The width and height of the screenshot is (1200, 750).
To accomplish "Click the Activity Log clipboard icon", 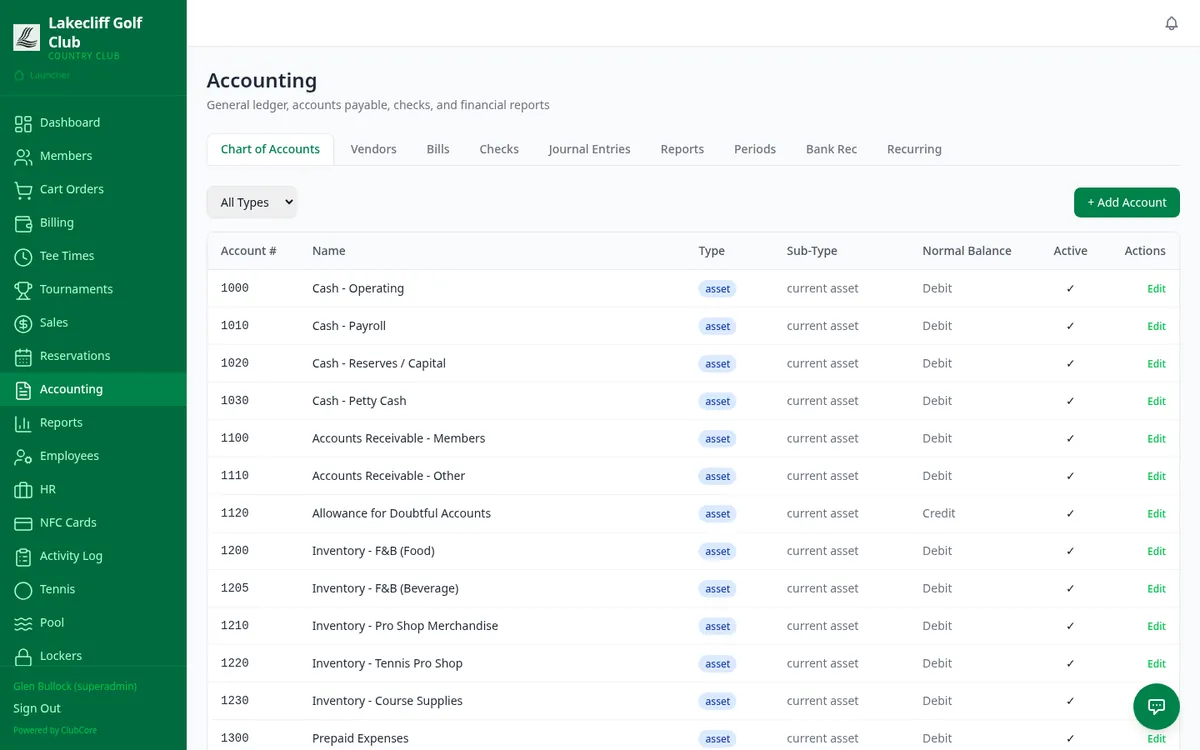I will click(23, 556).
